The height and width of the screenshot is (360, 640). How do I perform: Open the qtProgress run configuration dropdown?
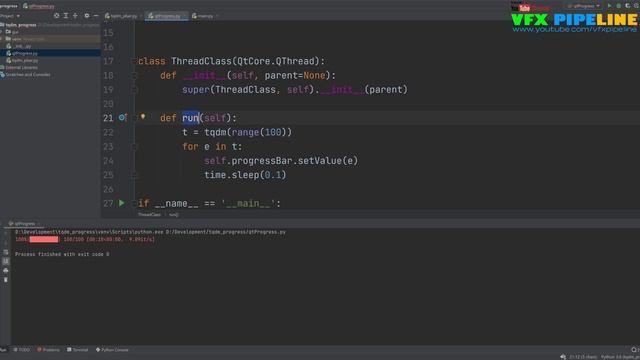coord(584,6)
